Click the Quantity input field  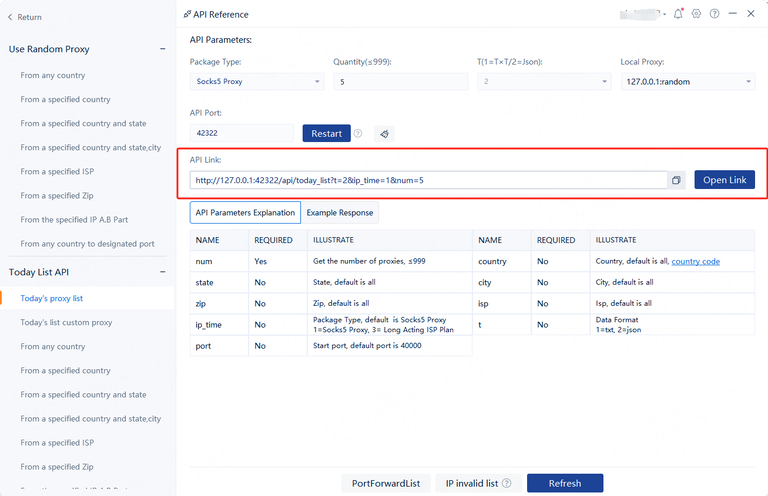398,82
